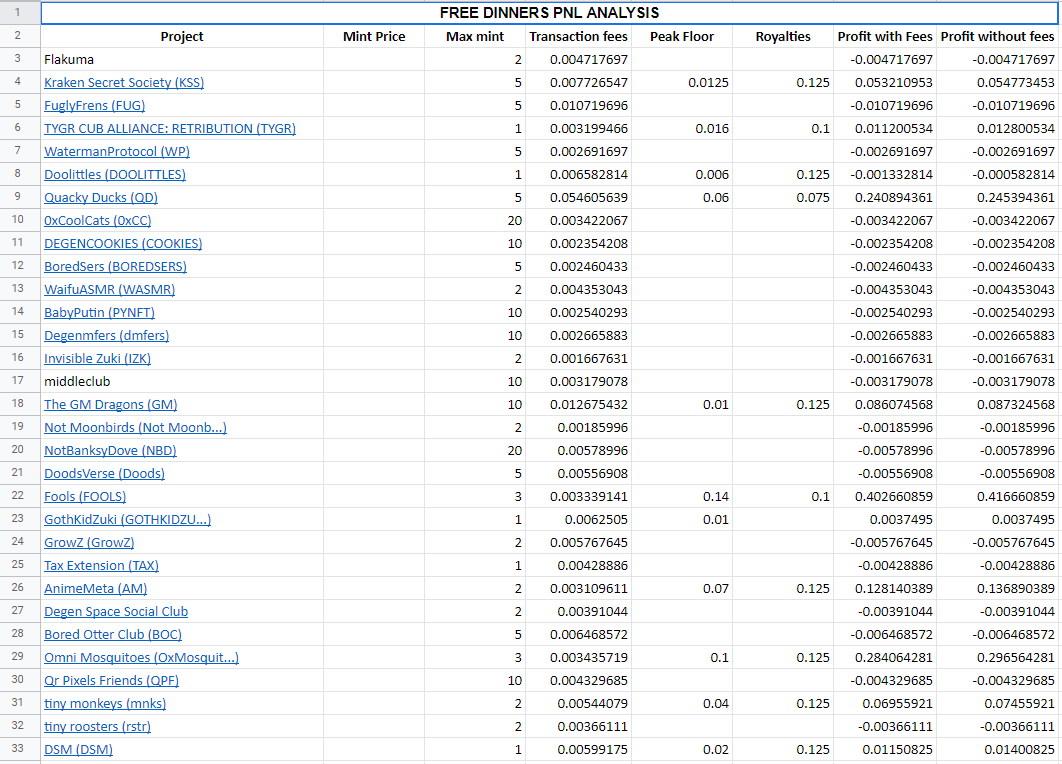Select profit with fees cell 0.06955921
1062x764 pixels.
tap(885, 704)
